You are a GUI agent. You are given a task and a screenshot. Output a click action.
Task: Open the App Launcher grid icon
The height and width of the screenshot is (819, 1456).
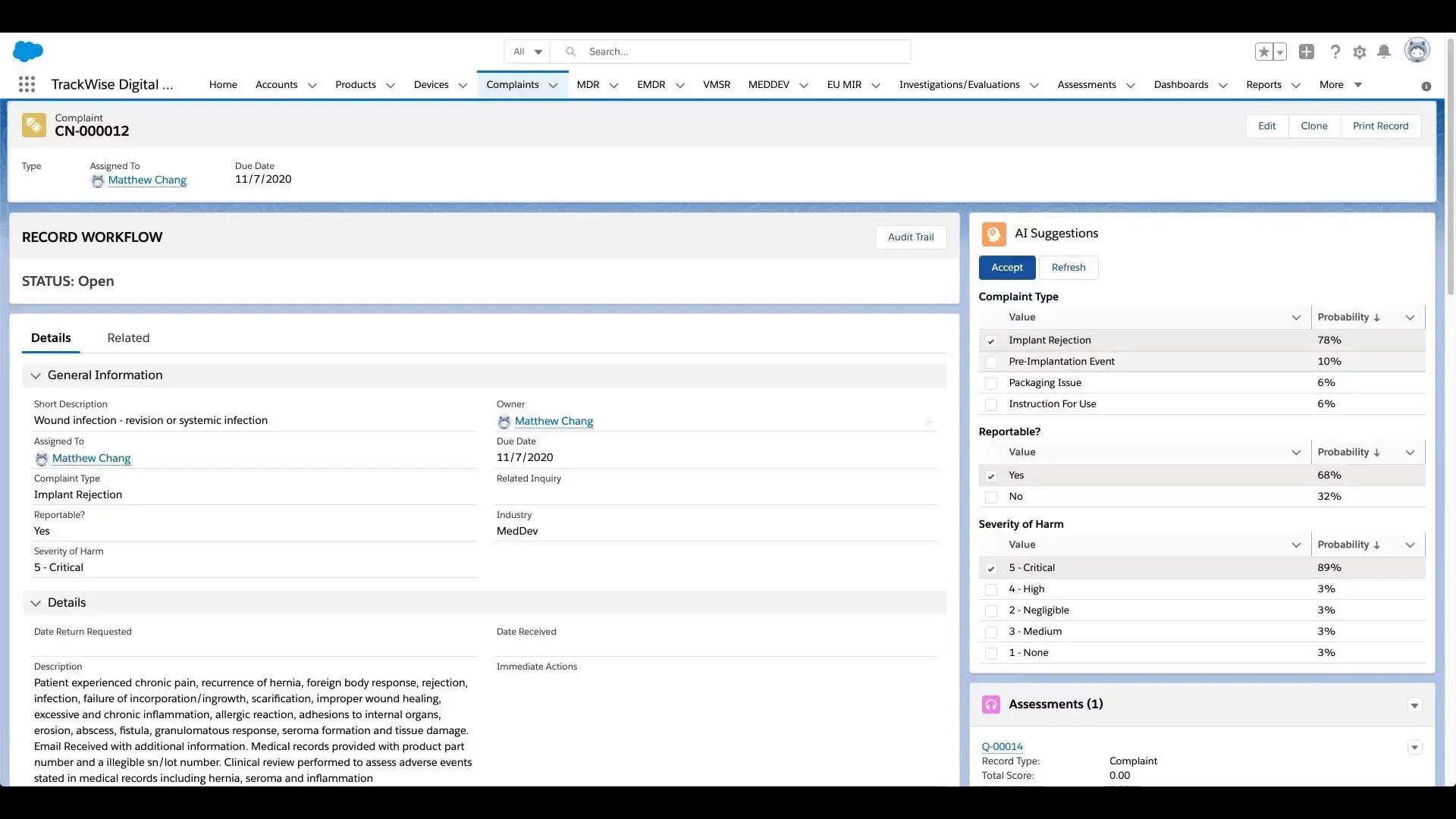pyautogui.click(x=27, y=84)
